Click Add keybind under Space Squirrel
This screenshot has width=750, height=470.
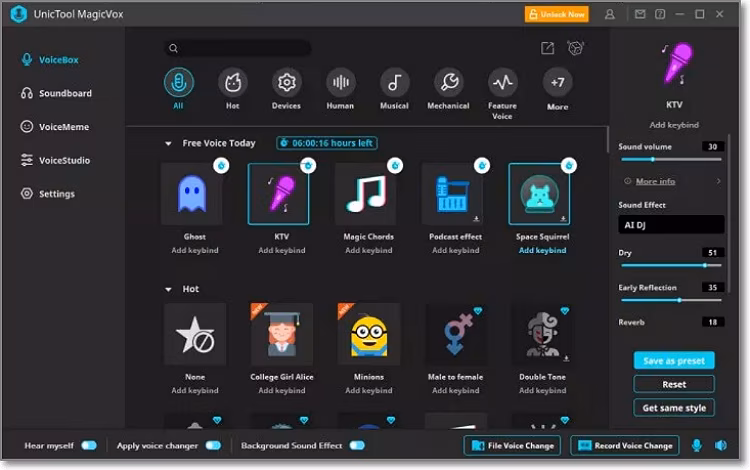[542, 250]
